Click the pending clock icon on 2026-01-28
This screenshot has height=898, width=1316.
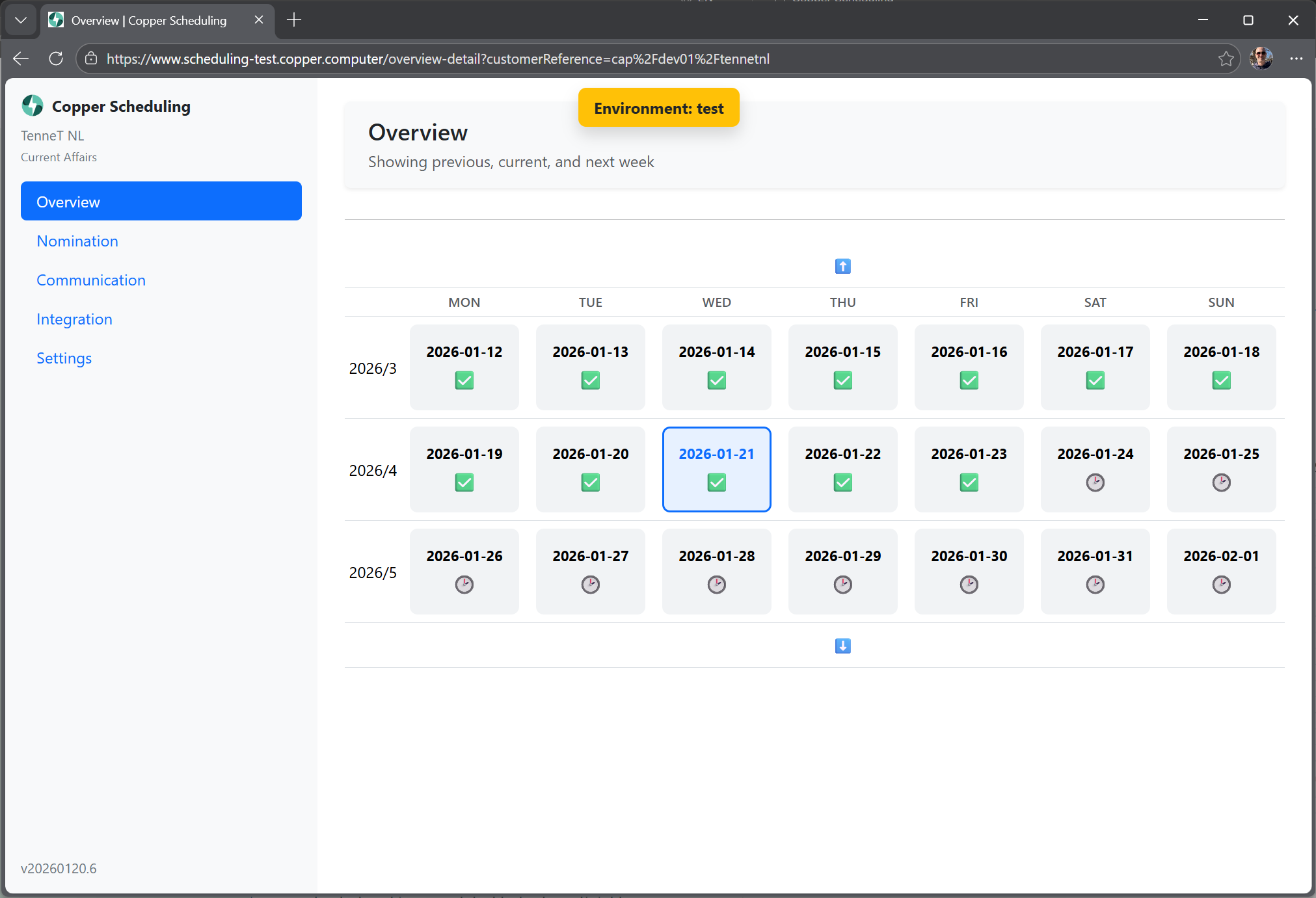pyautogui.click(x=716, y=585)
